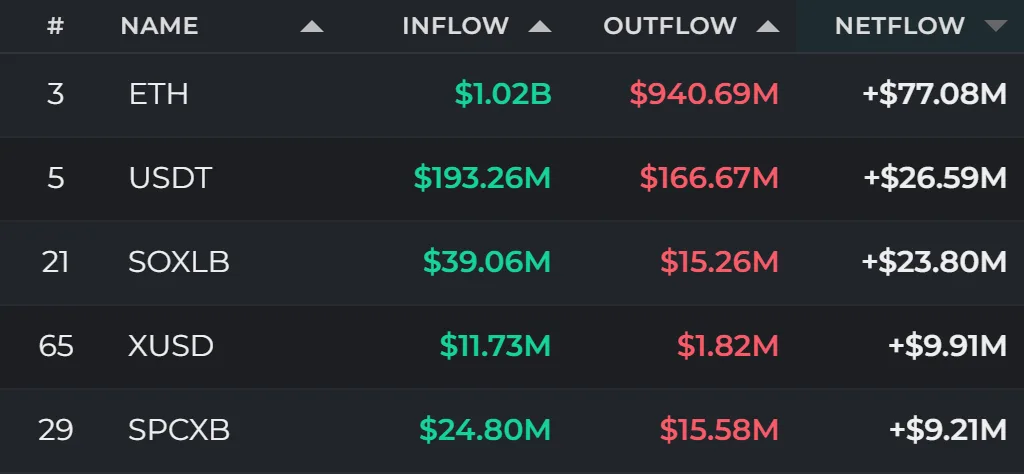Click the NETFLOW column header
Image resolution: width=1024 pixels, height=474 pixels.
click(899, 26)
